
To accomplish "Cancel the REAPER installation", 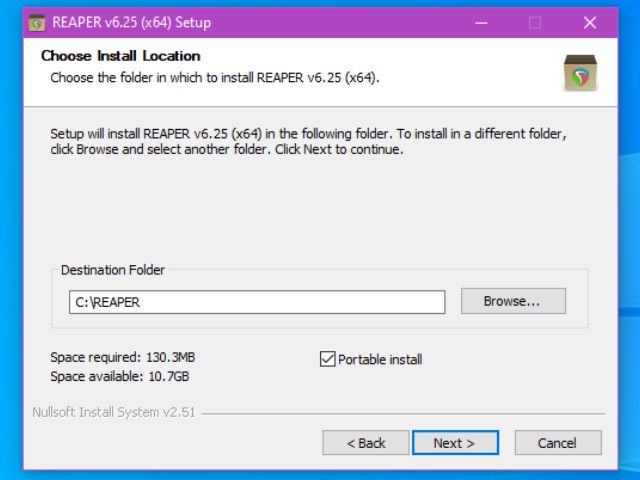I will tap(558, 443).
